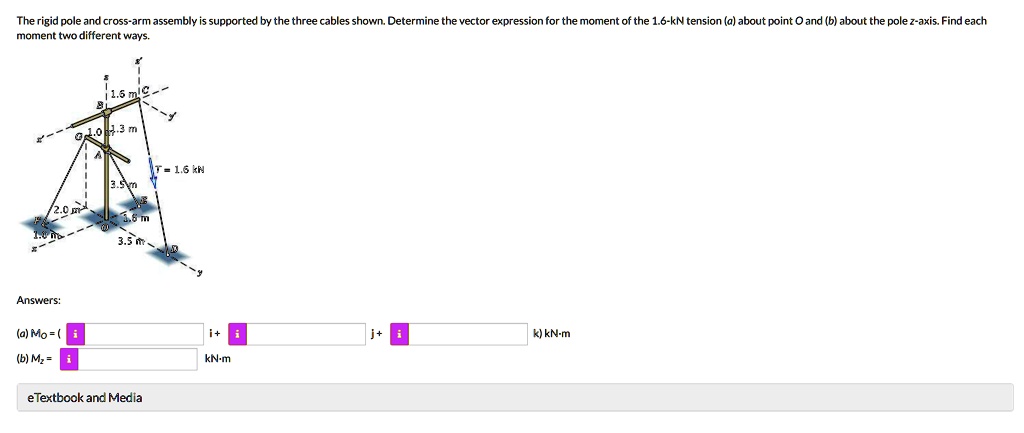
Task: Click info icon beside the Mz field
Action: (x=69, y=359)
